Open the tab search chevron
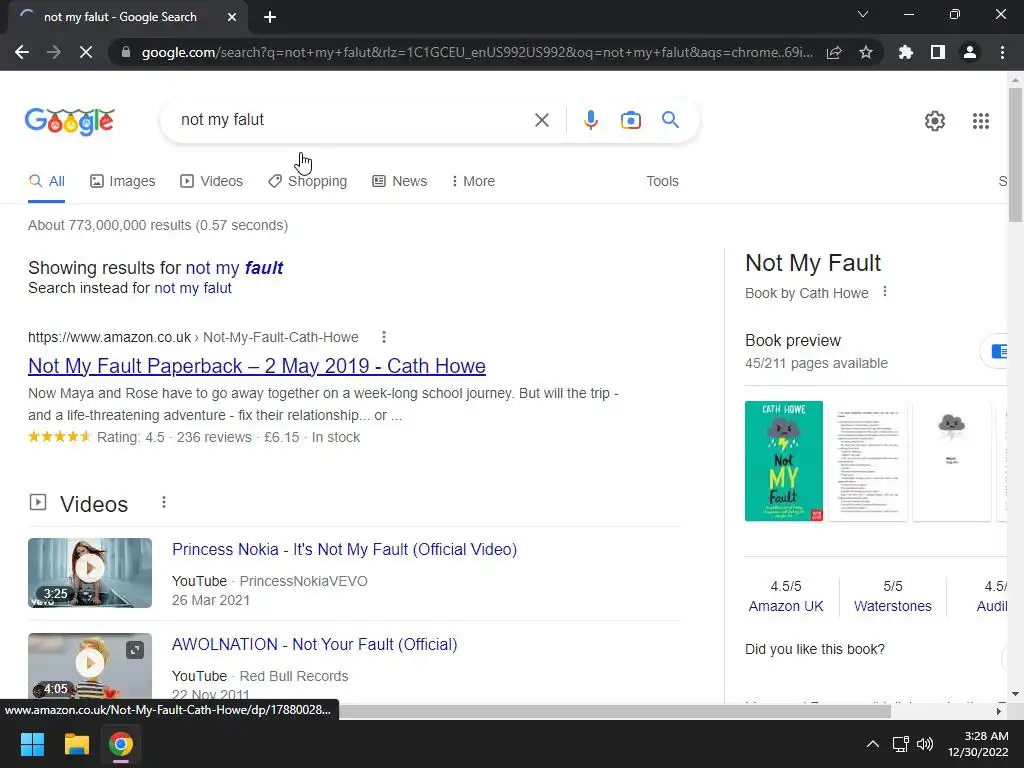This screenshot has height=768, width=1024. pos(863,14)
